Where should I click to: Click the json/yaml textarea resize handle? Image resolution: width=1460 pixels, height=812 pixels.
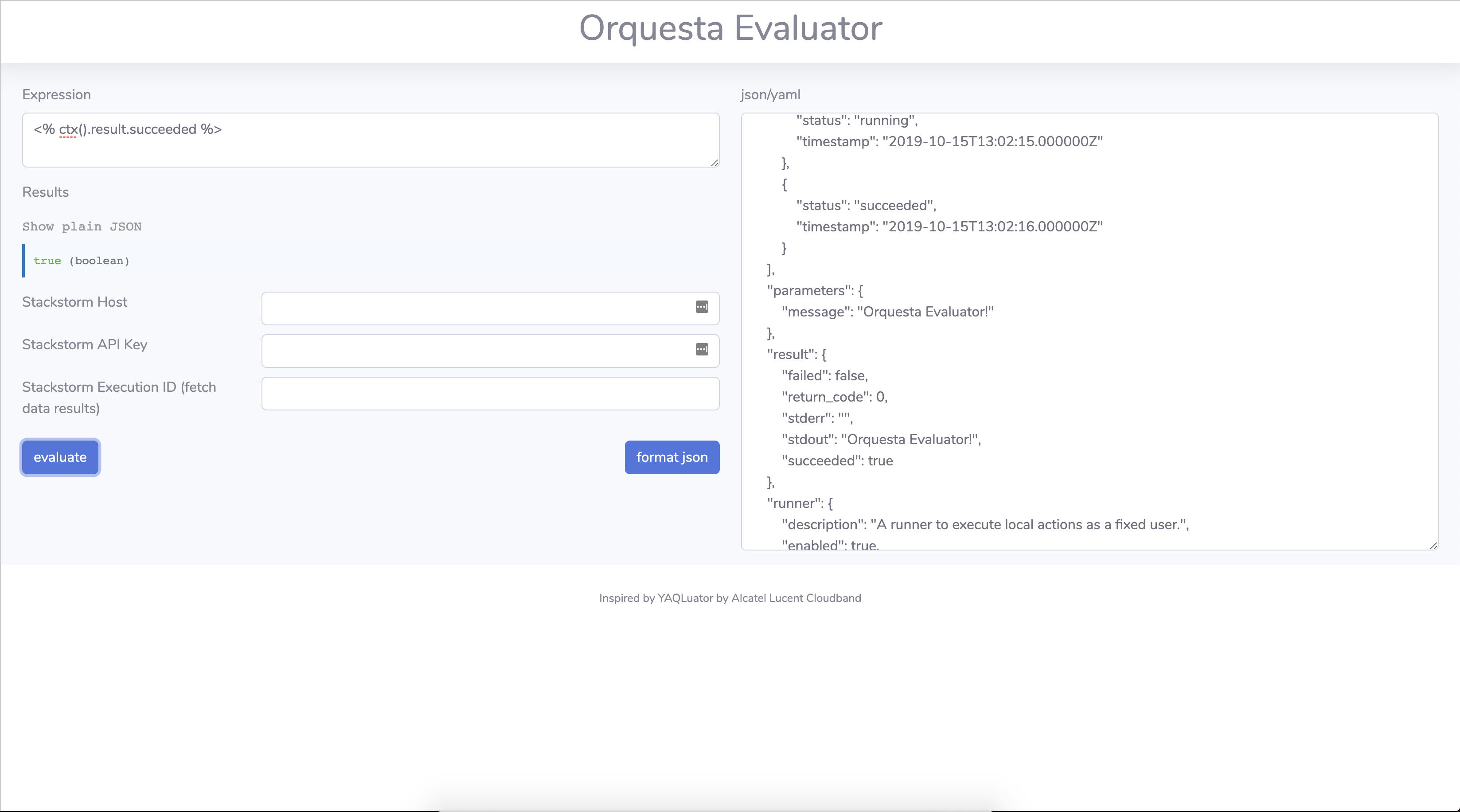point(1433,545)
